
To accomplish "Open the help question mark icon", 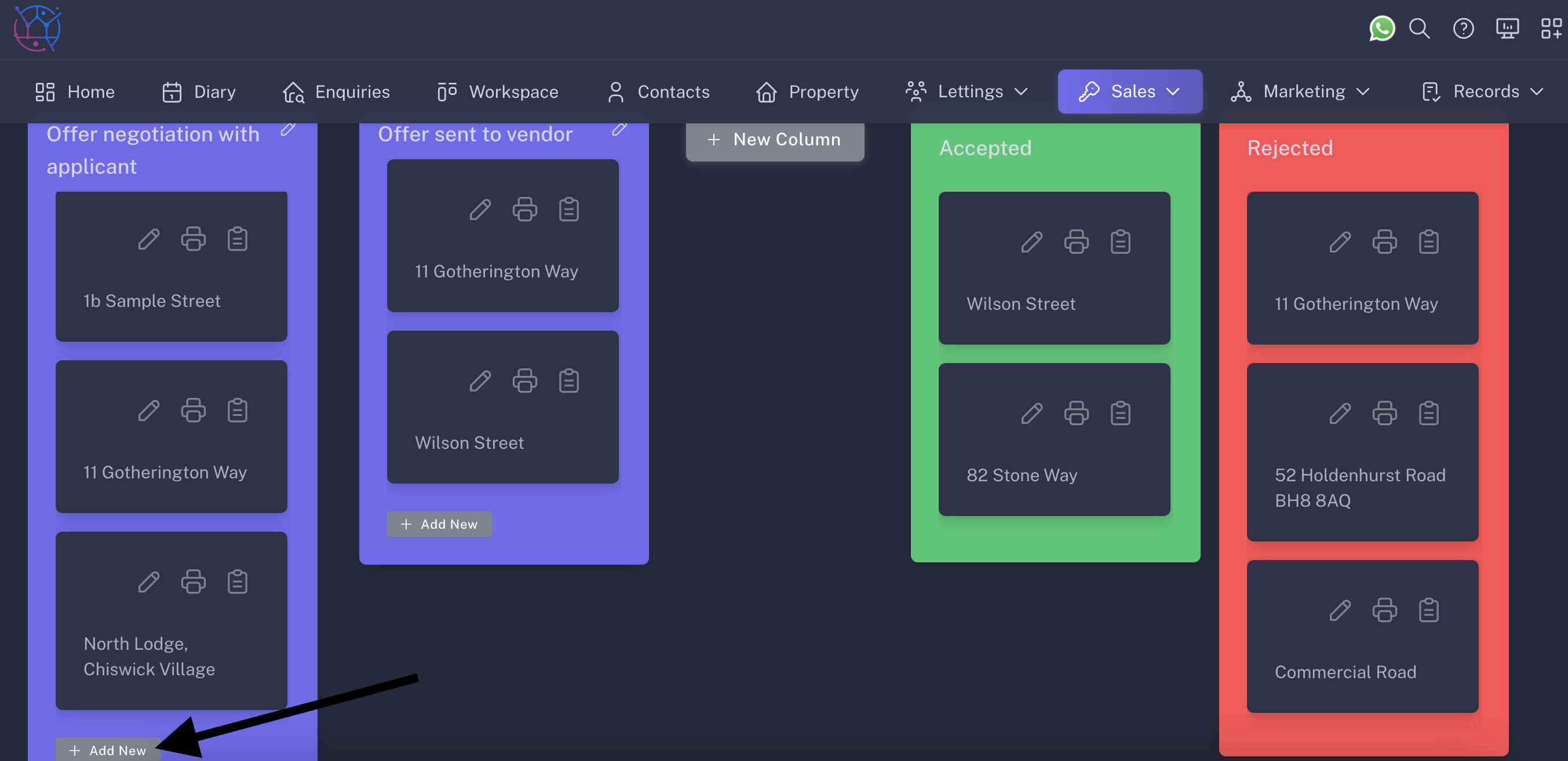I will coord(1463,28).
